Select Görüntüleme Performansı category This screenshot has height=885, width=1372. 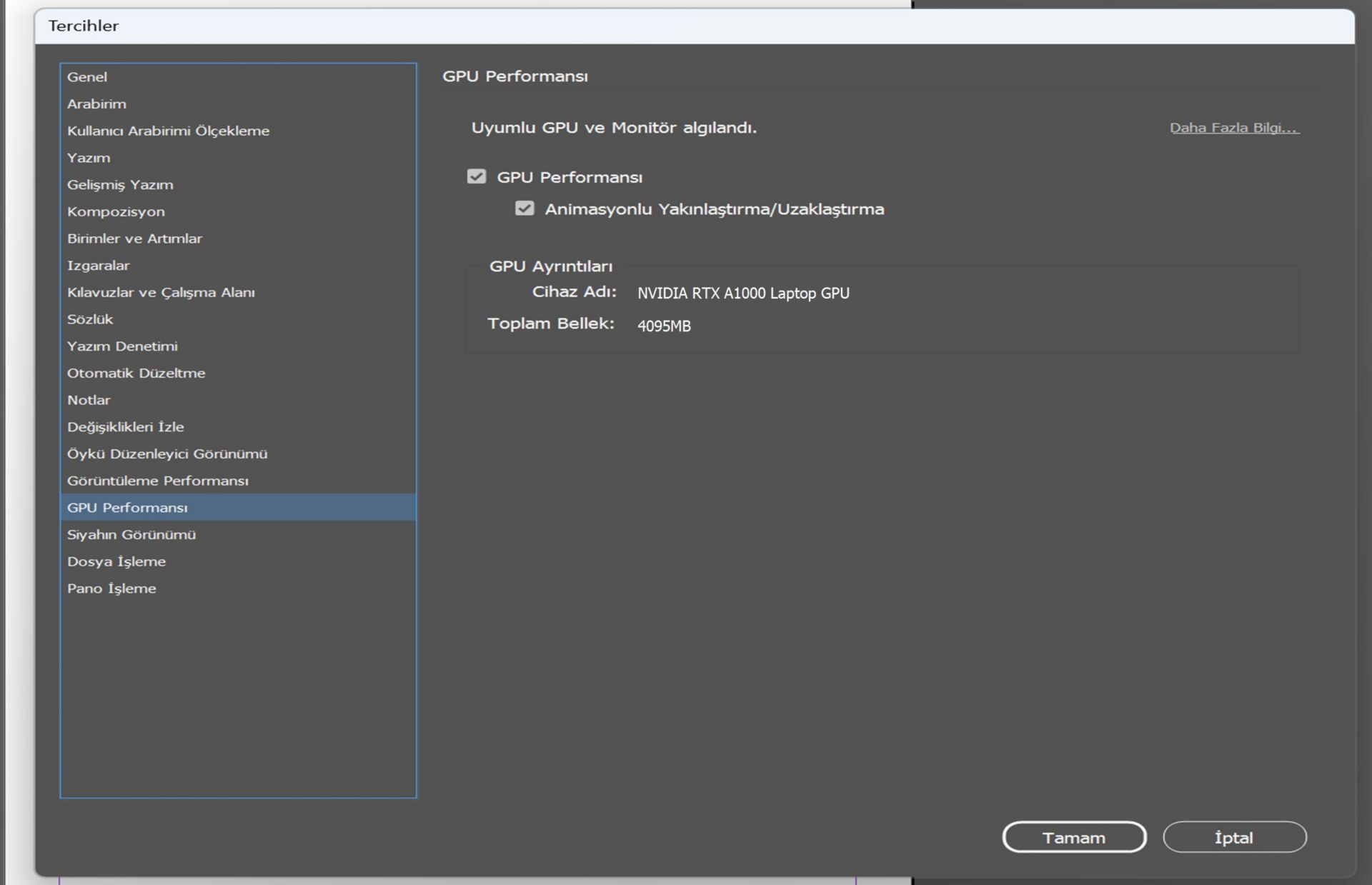[158, 481]
